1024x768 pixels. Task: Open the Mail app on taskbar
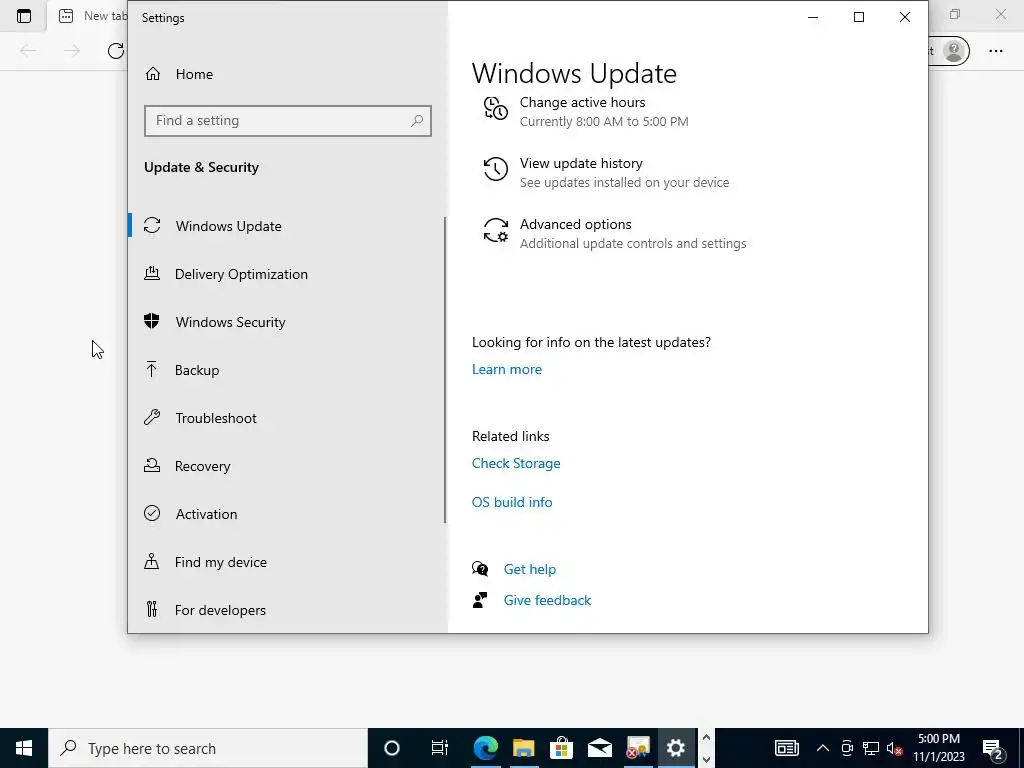pyautogui.click(x=600, y=748)
